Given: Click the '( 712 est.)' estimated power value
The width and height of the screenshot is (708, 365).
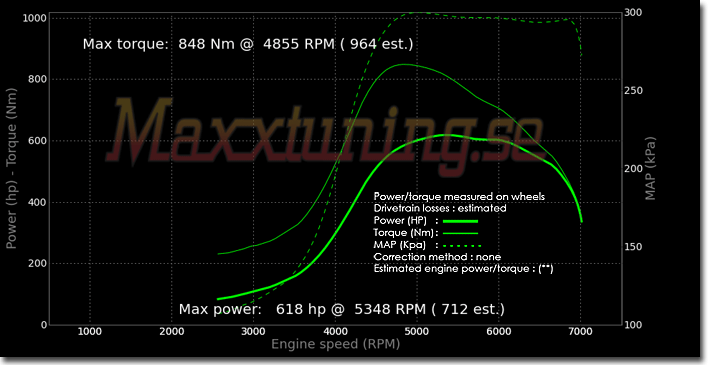Looking at the screenshot, I should point(469,309).
